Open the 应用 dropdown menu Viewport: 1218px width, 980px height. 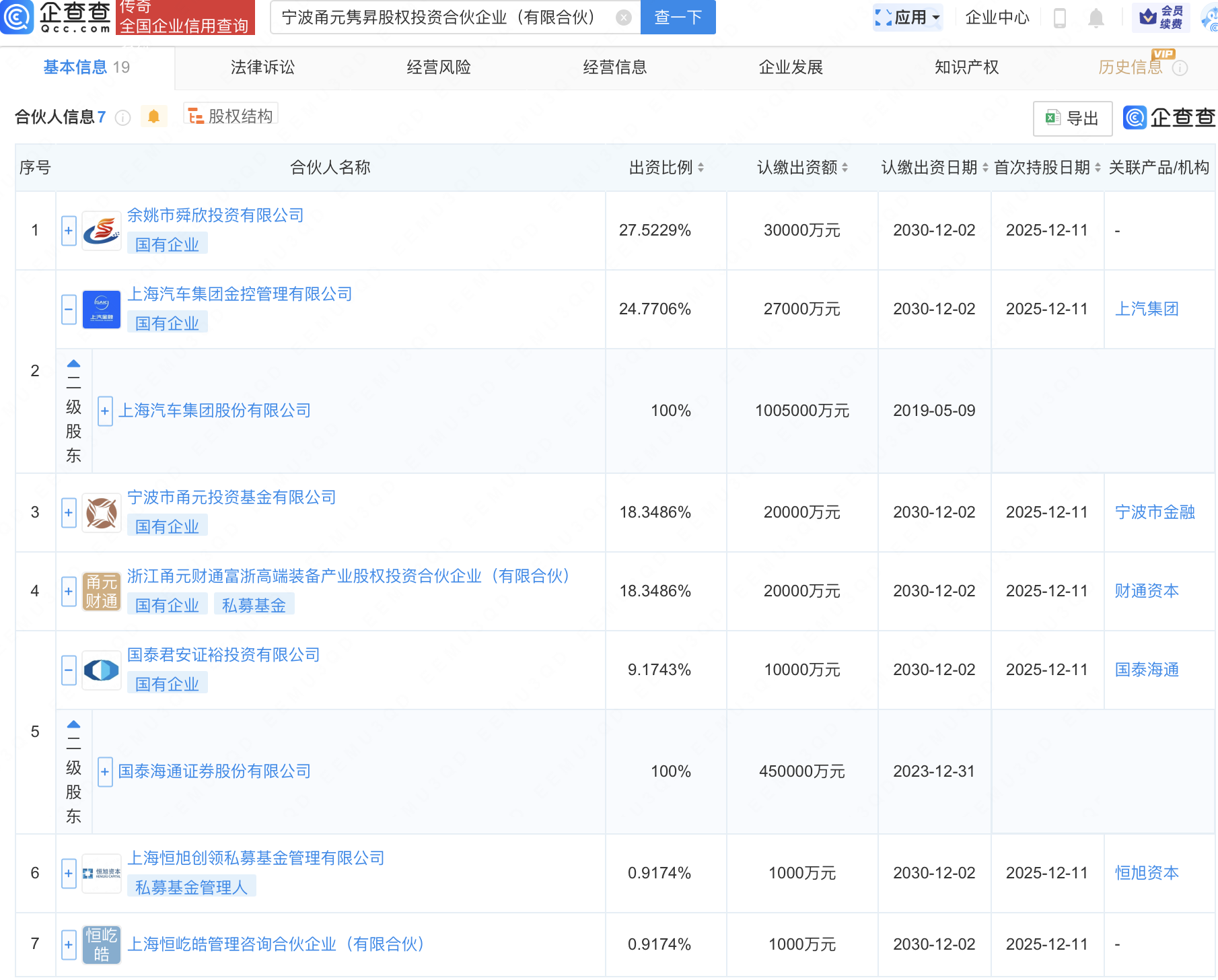point(908,17)
